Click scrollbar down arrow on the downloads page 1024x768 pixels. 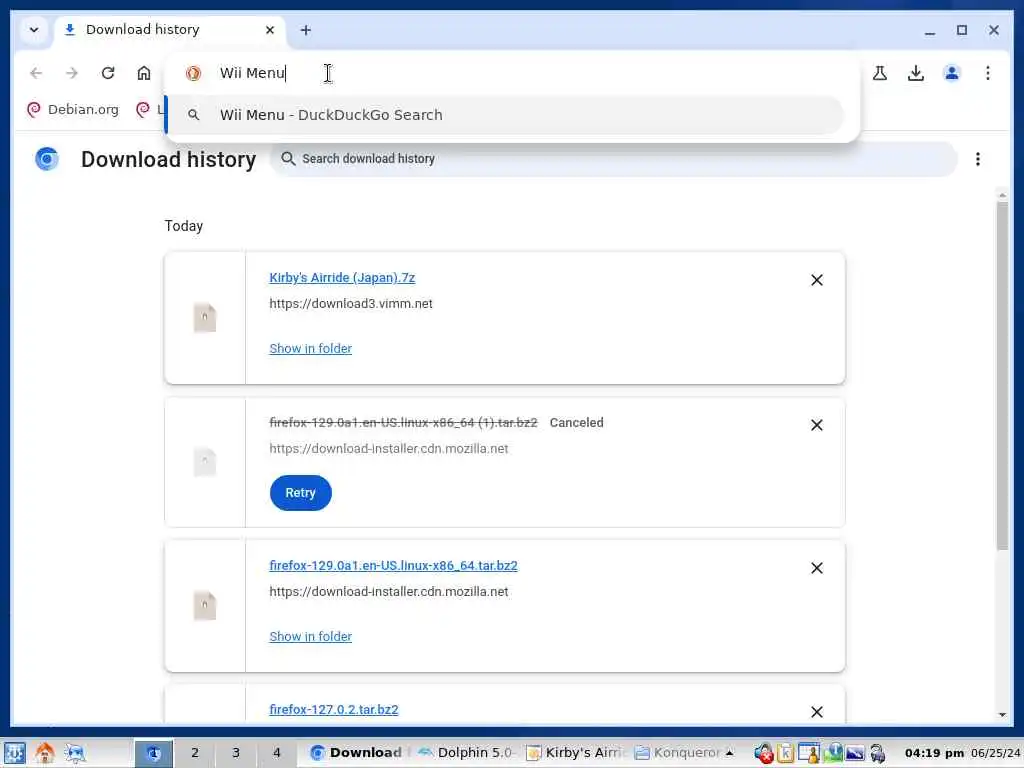(1002, 715)
